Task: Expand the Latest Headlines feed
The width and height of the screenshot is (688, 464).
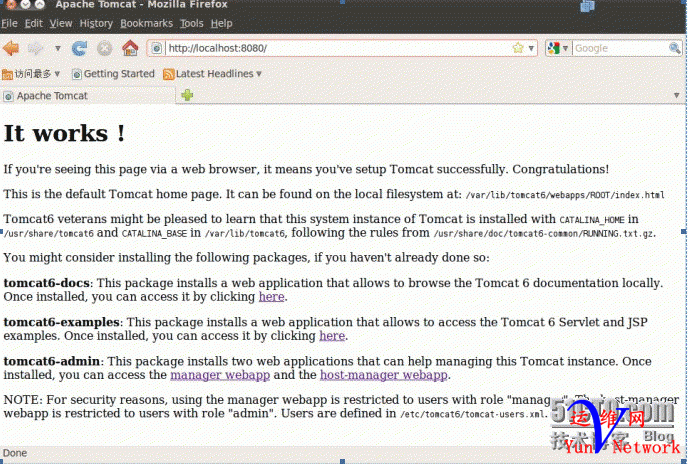Action: 212,74
